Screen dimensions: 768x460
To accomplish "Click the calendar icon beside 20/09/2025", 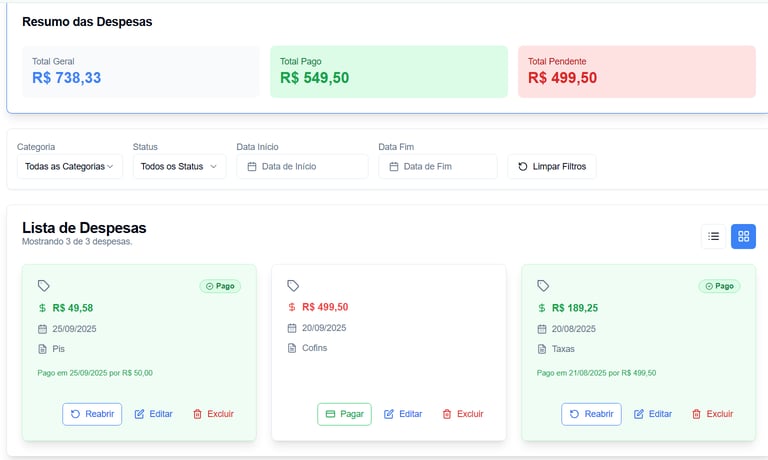I will point(292,328).
